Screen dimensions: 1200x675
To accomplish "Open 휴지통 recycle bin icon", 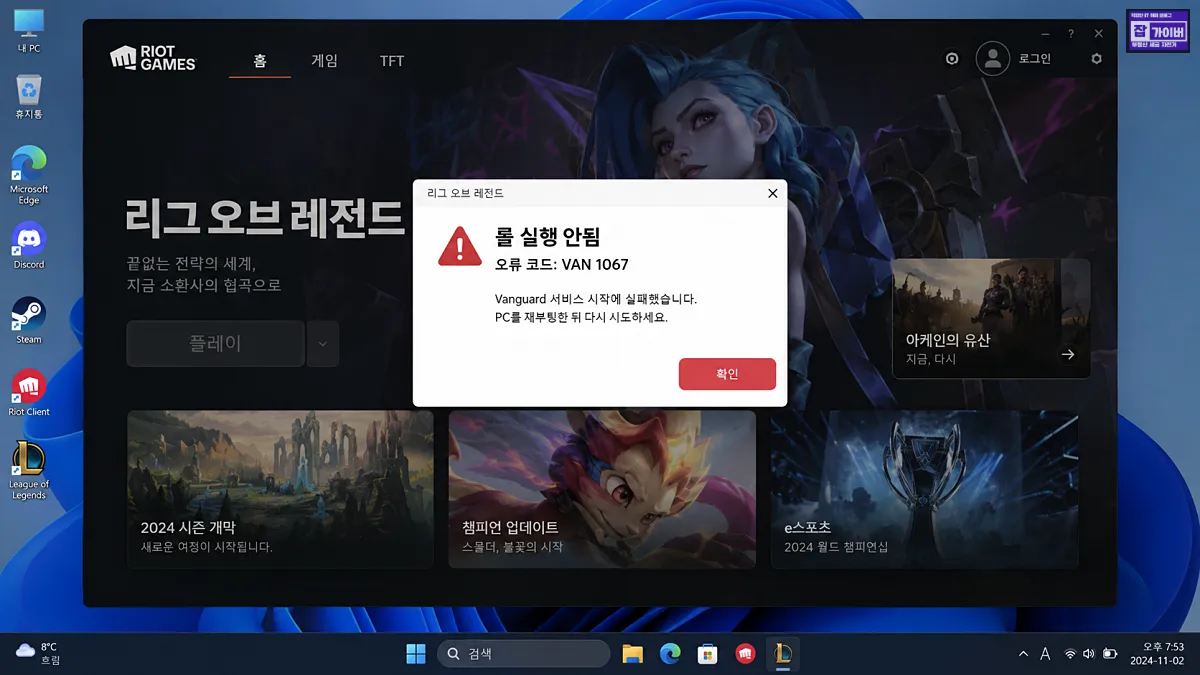I will [x=29, y=97].
